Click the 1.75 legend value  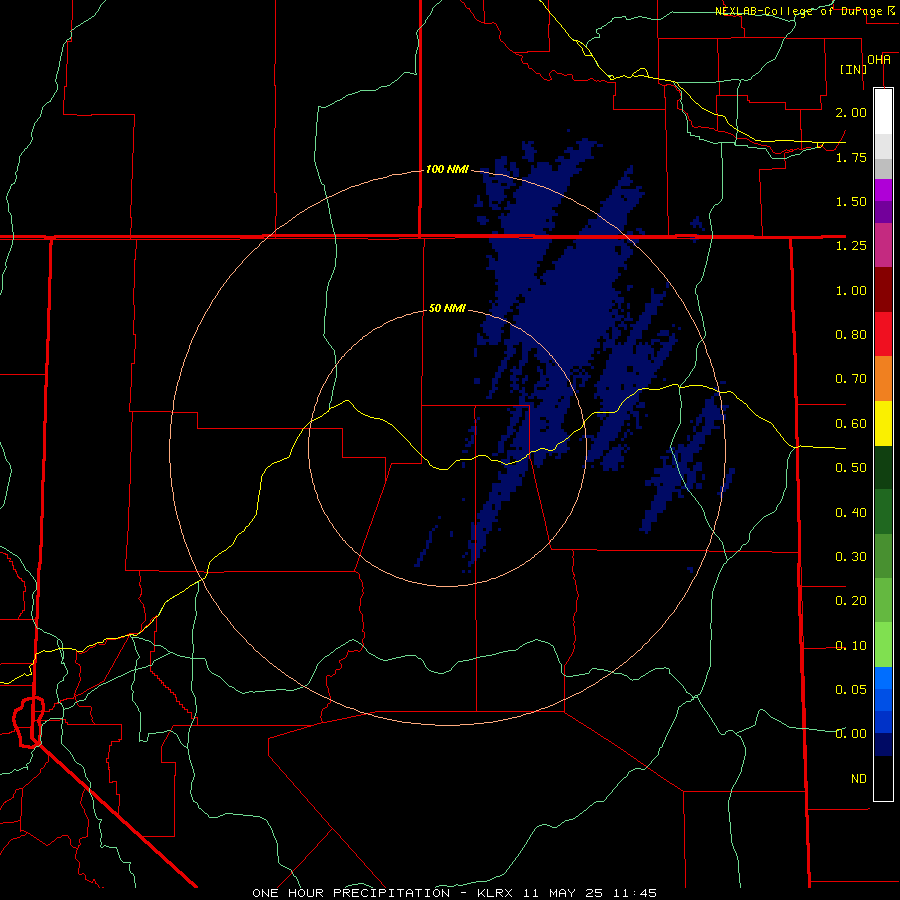[851, 157]
